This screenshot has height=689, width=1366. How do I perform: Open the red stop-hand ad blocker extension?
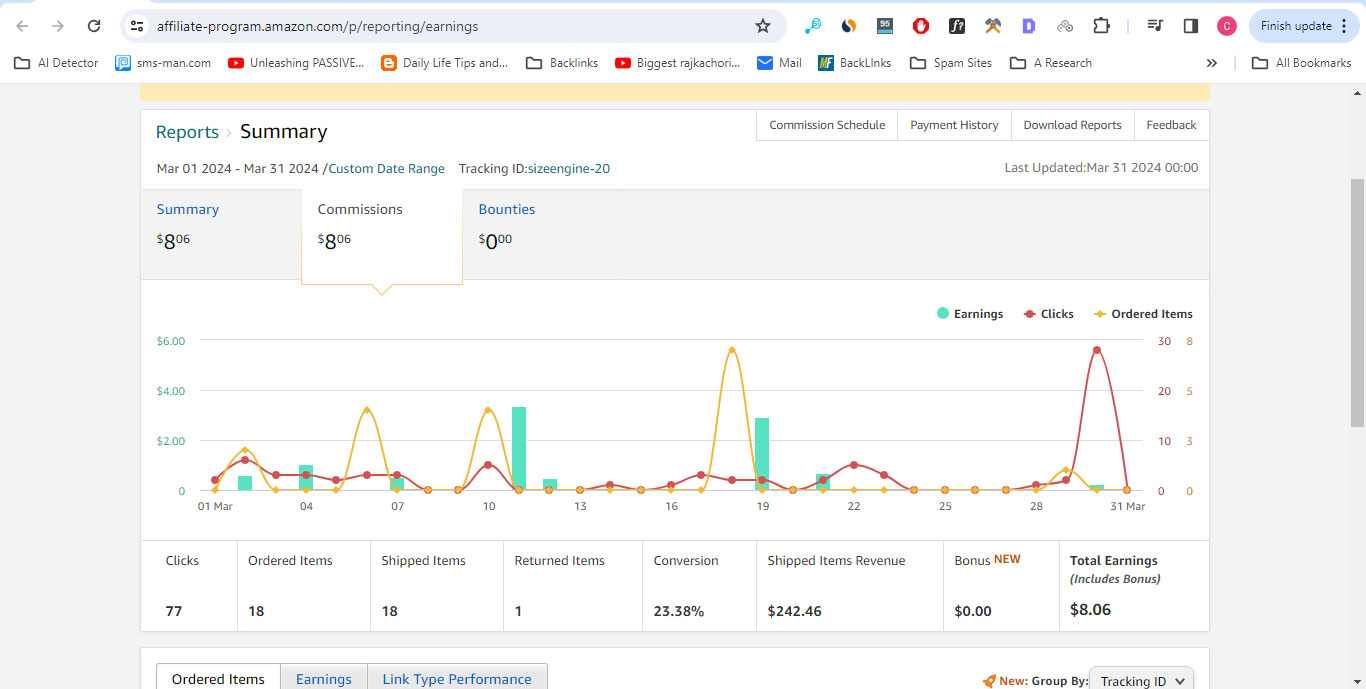921,26
